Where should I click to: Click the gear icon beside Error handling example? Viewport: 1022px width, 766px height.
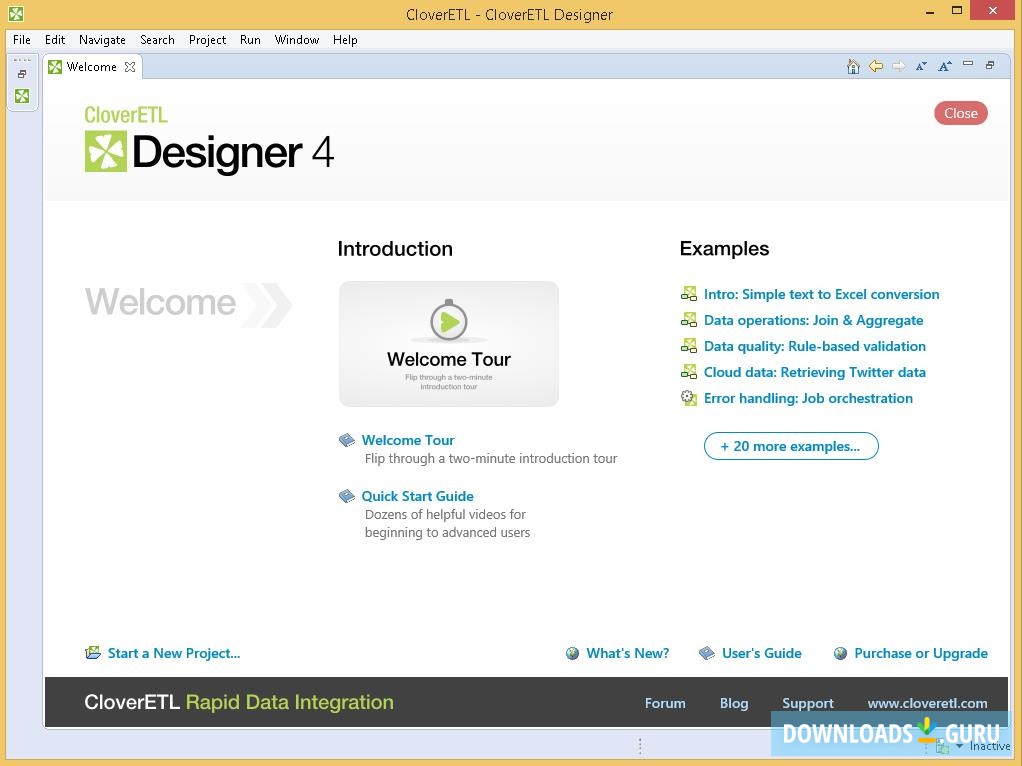click(x=689, y=397)
